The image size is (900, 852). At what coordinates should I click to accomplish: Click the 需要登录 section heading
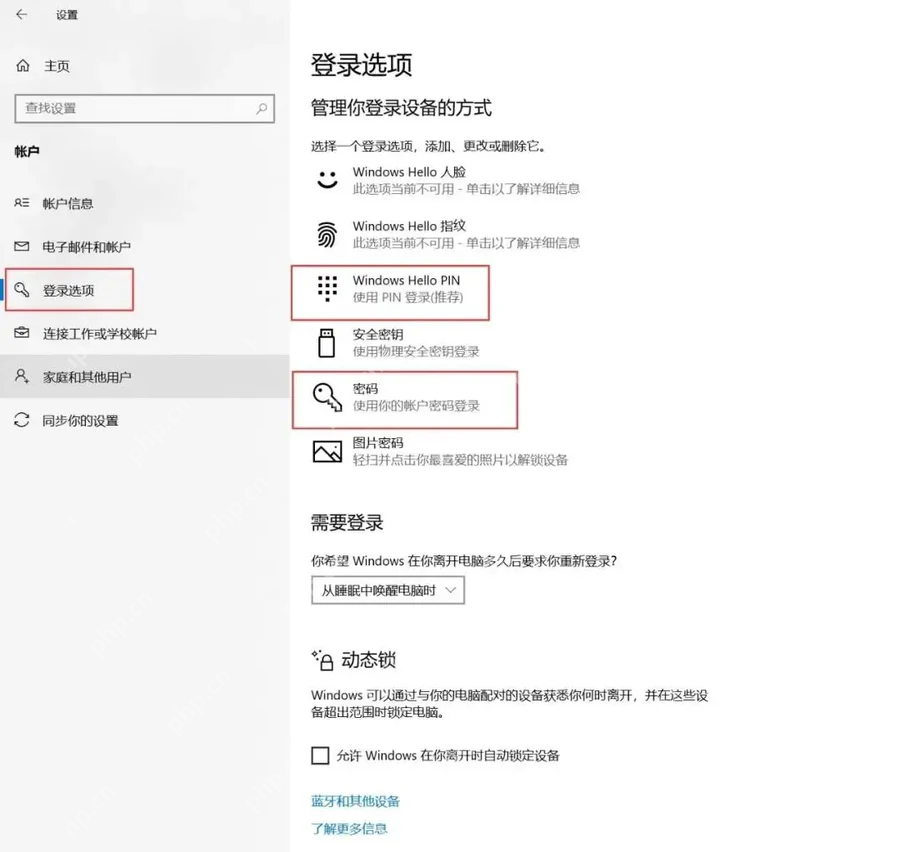pos(347,522)
